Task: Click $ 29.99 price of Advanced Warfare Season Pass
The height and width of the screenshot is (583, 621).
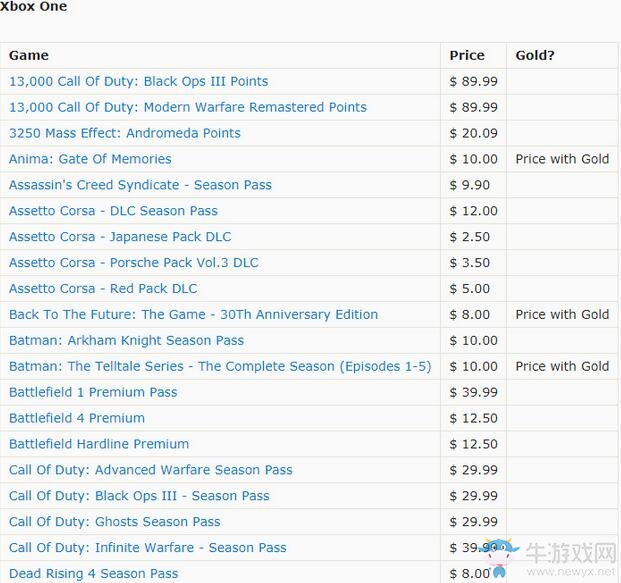Action: point(474,470)
